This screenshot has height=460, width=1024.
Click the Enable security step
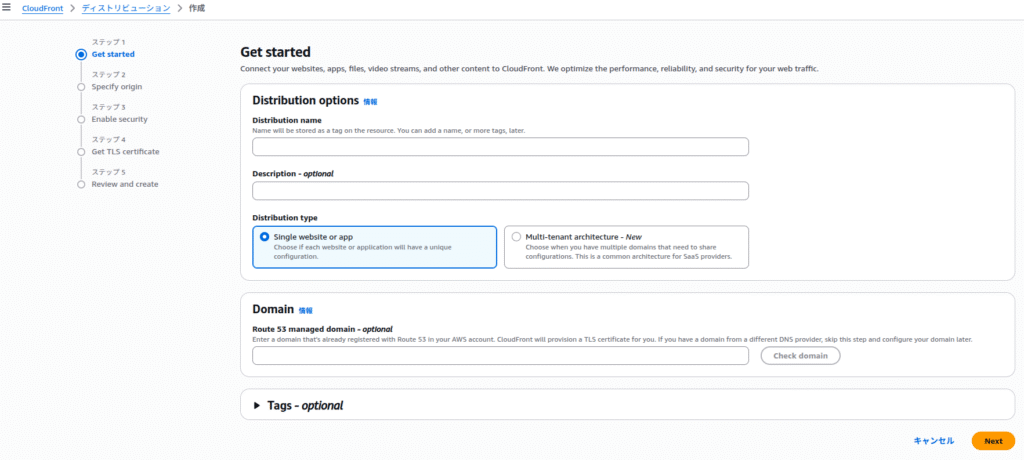pos(119,119)
